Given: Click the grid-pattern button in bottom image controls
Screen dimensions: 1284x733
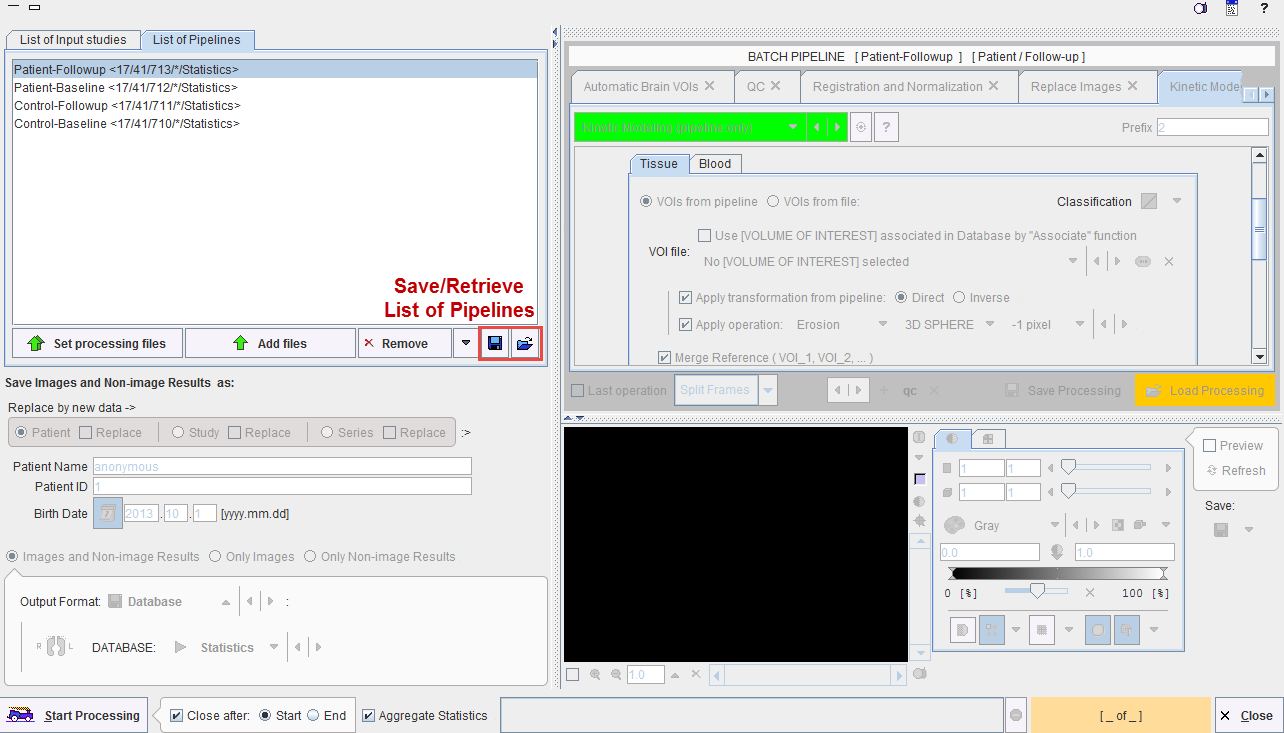Looking at the screenshot, I should click(1042, 630).
